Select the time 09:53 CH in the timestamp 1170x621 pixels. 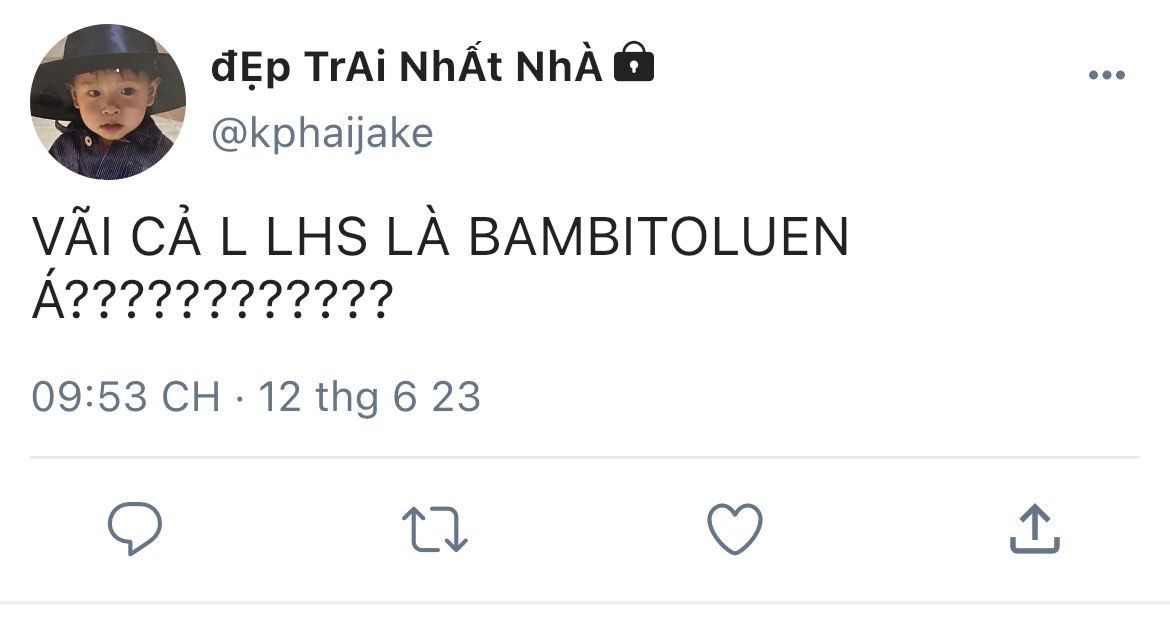[126, 396]
